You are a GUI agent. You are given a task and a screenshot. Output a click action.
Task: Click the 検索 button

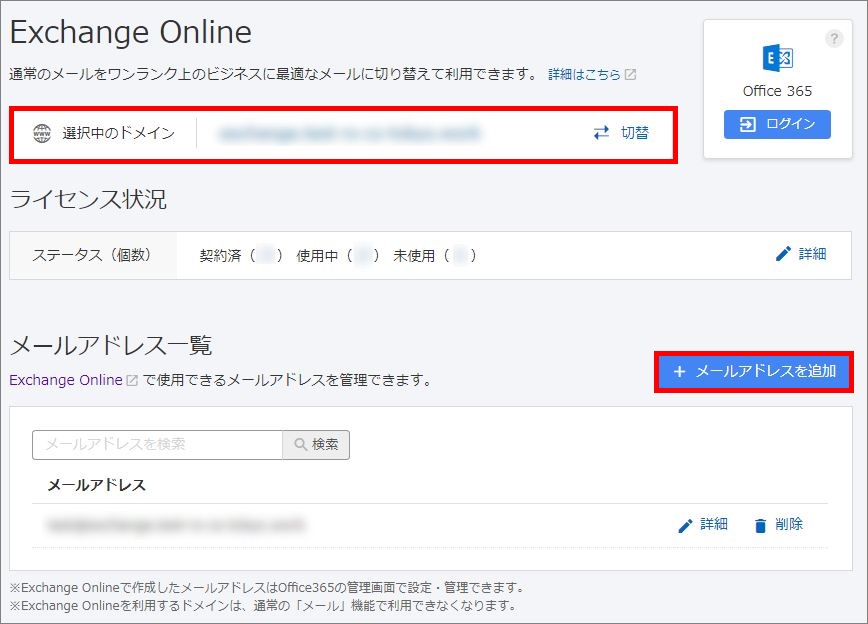pyautogui.click(x=316, y=445)
